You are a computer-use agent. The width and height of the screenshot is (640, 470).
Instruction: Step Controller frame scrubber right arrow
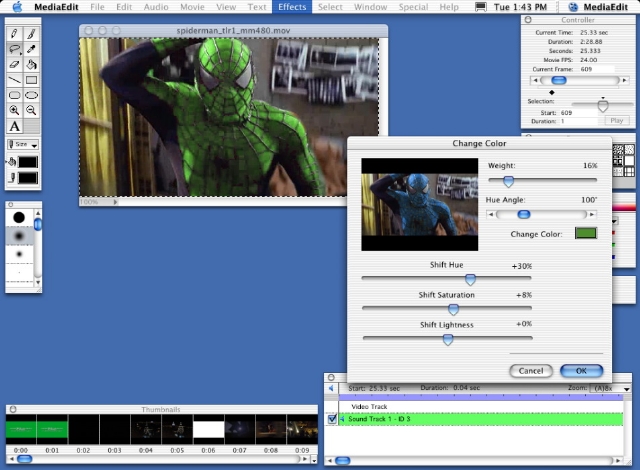624,80
